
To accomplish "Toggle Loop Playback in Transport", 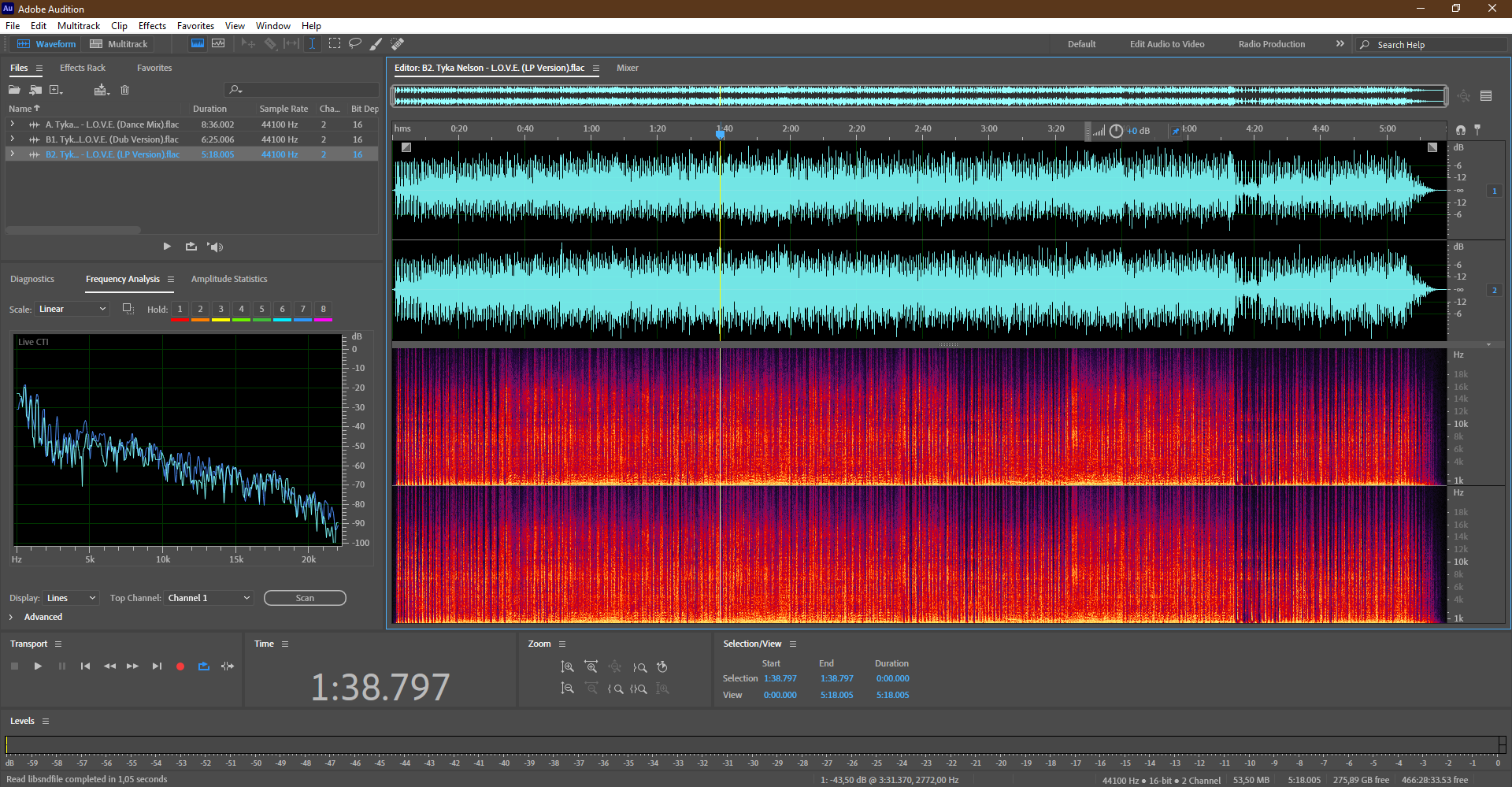I will (204, 666).
